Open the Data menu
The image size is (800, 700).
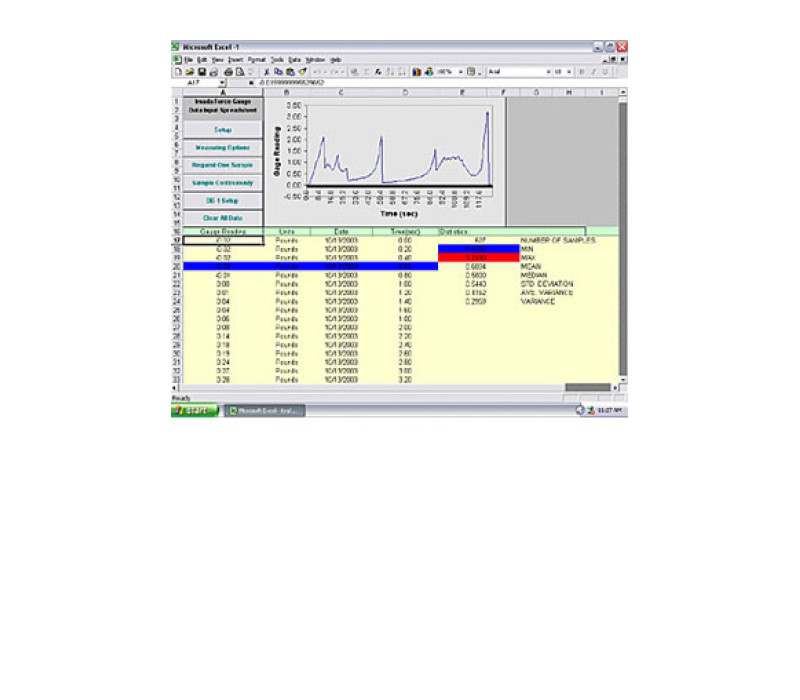[x=295, y=60]
